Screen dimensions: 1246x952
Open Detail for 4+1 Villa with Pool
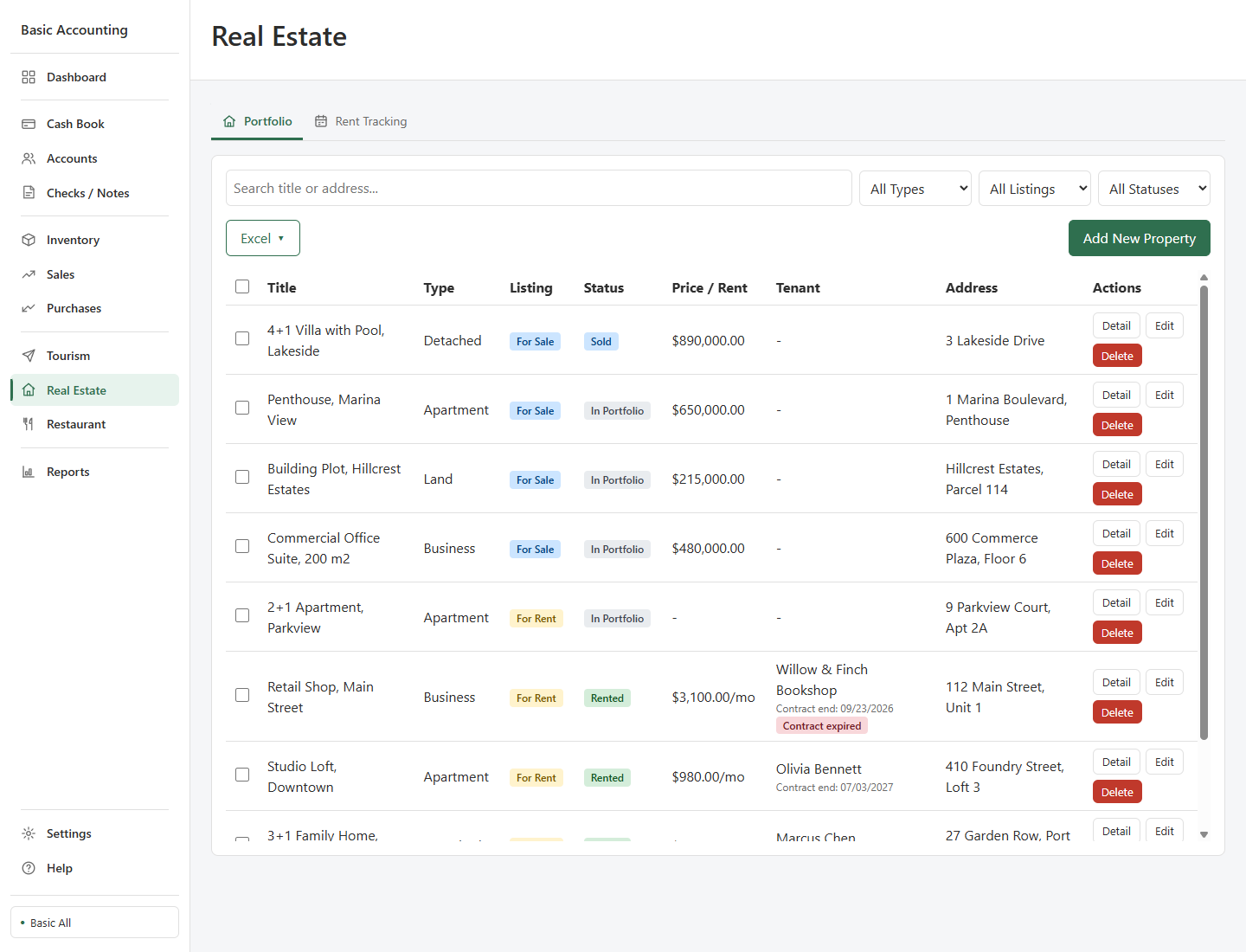point(1116,326)
